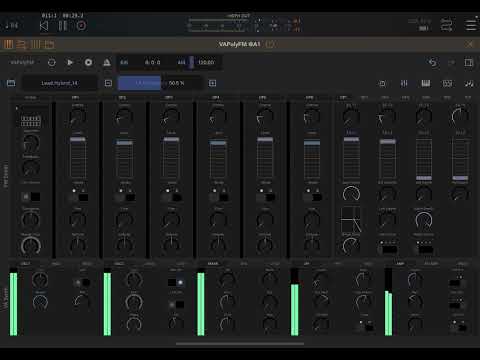Click the next preset plus button
The height and width of the screenshot is (360, 480).
212,83
